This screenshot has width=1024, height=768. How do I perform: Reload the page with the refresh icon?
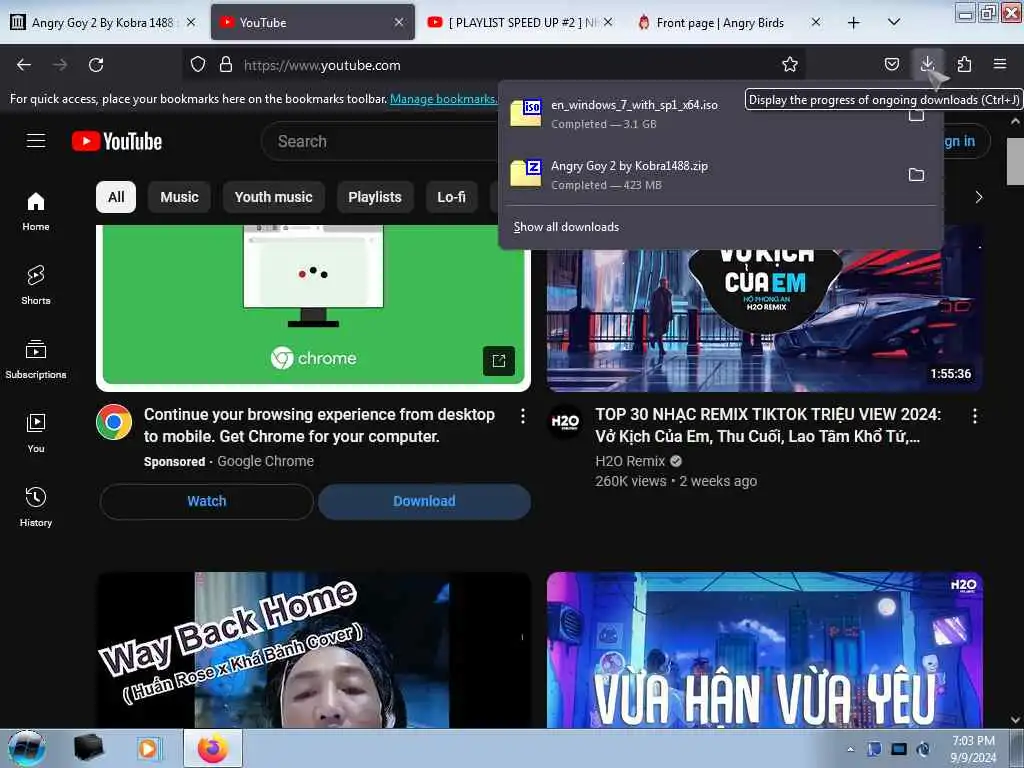pyautogui.click(x=96, y=65)
